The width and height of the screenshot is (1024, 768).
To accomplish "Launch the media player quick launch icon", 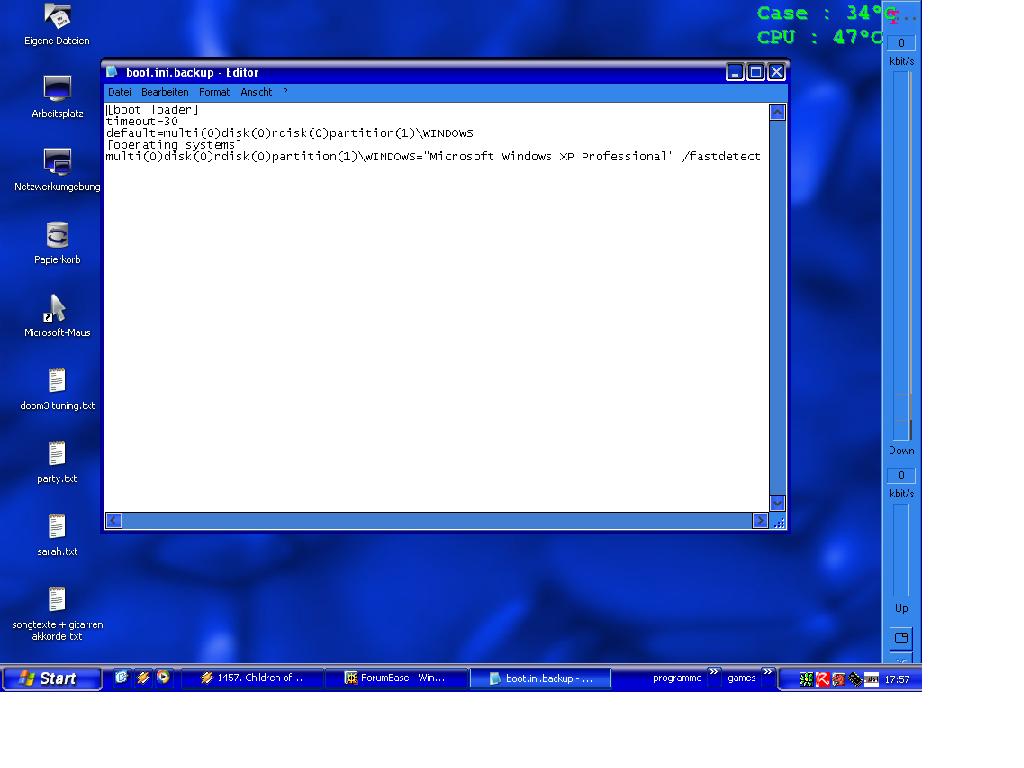I will tap(163, 677).
